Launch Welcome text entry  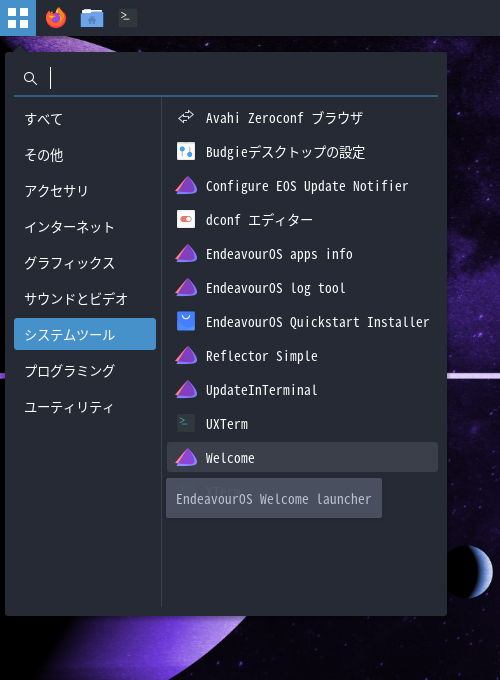point(230,458)
